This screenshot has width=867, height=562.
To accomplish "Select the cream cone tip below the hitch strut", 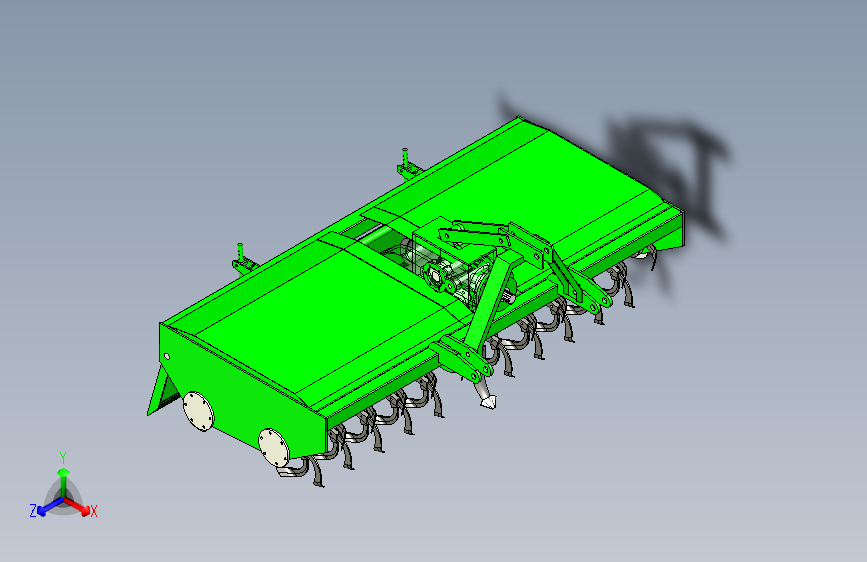I will coord(488,401).
